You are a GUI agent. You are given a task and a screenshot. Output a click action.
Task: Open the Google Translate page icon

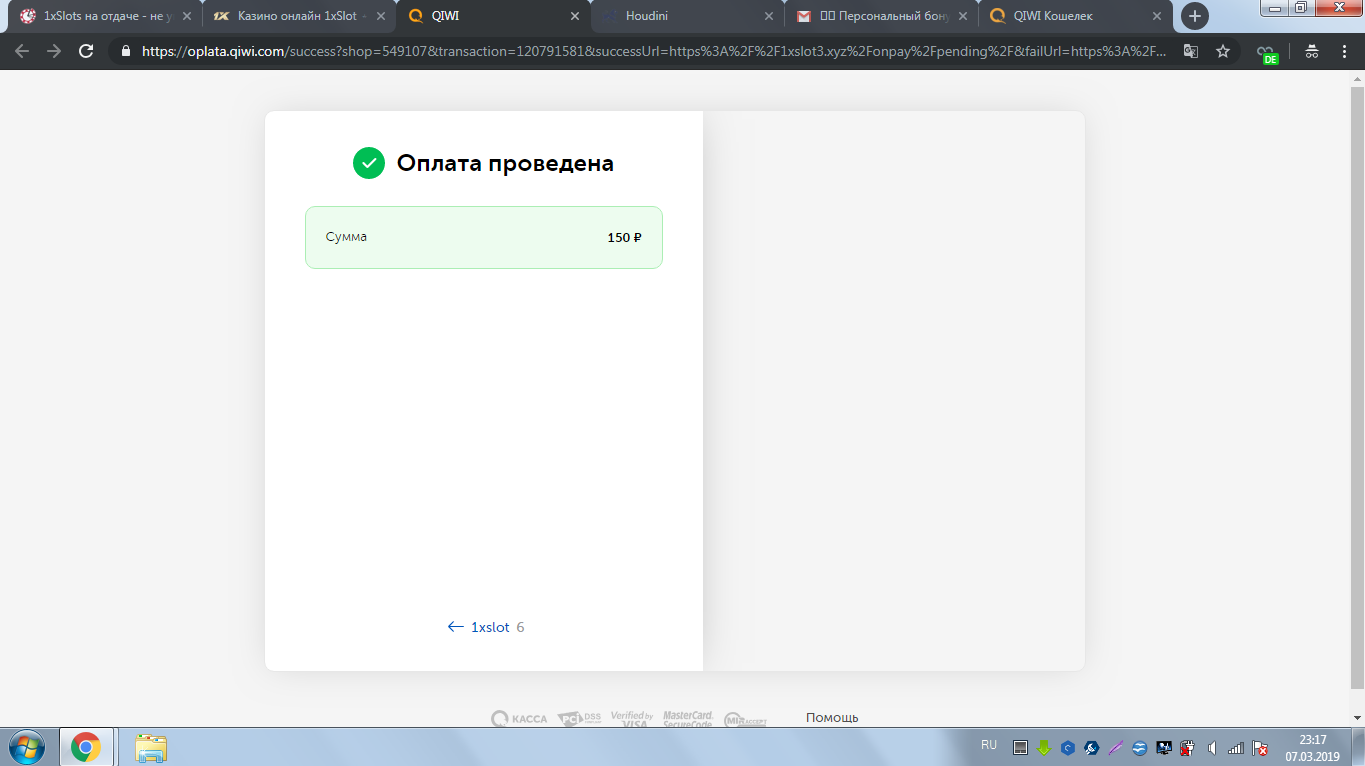(x=1191, y=51)
